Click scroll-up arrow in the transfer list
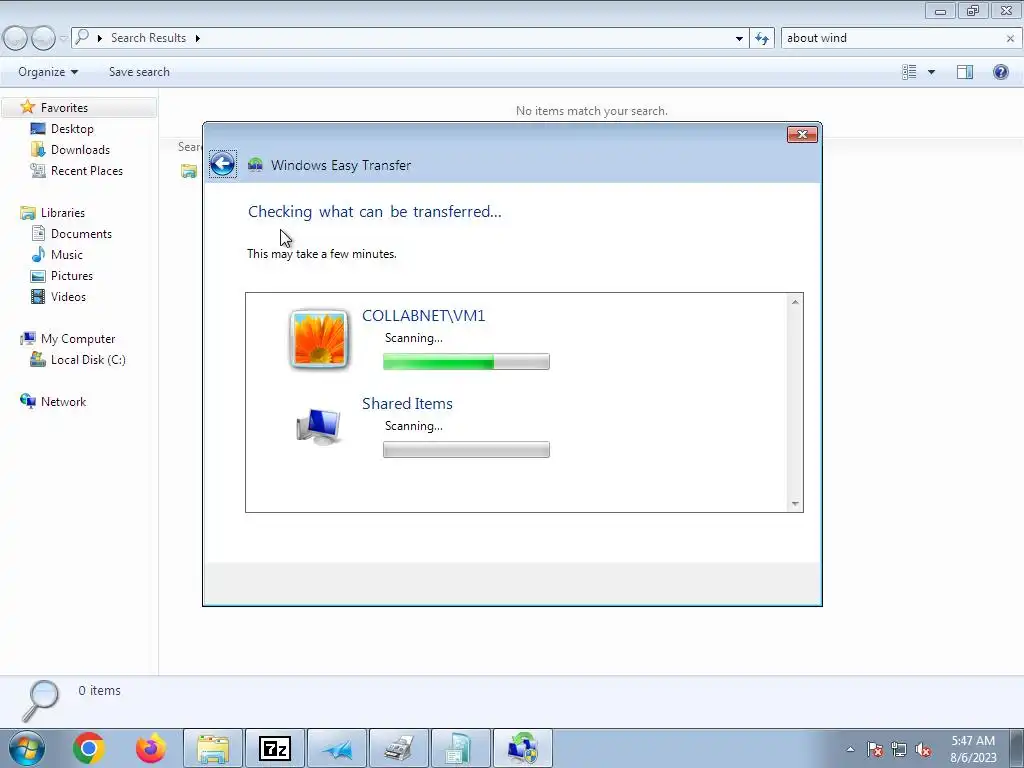1024x768 pixels. coord(795,302)
